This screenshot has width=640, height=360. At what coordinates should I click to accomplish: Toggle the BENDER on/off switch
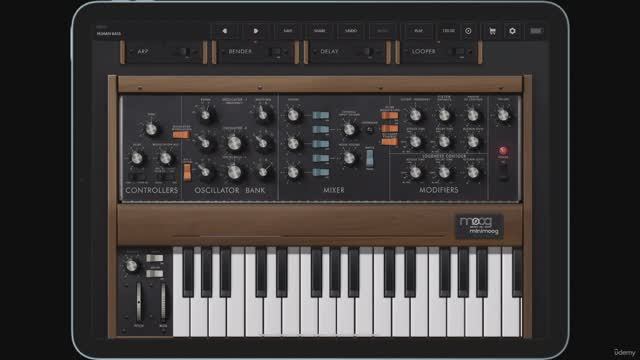click(x=277, y=52)
